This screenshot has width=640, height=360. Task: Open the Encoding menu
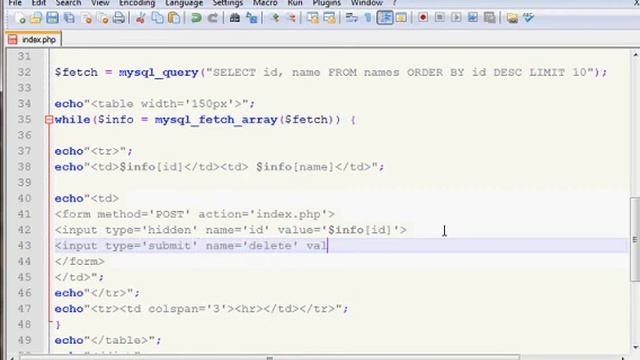[x=137, y=3]
